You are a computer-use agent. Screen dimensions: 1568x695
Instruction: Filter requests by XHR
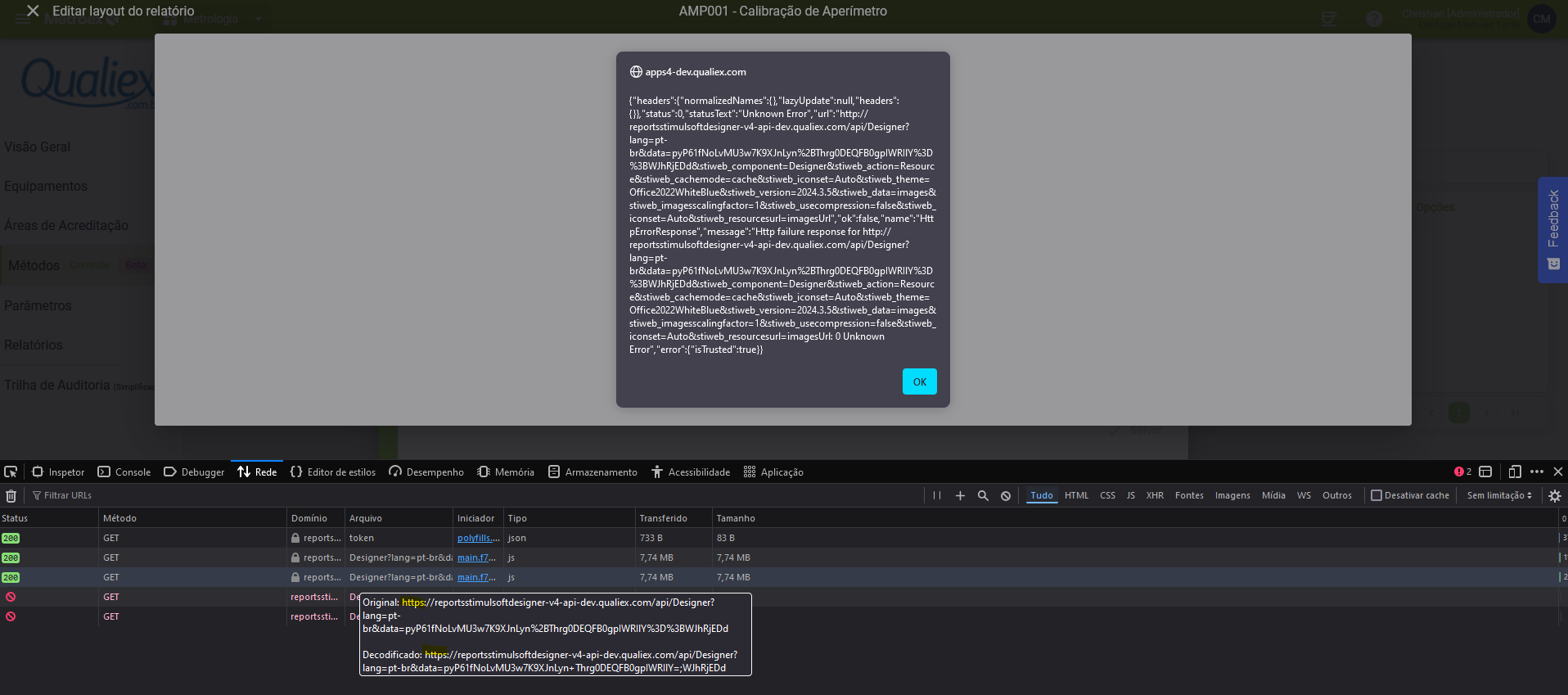pyautogui.click(x=1155, y=495)
